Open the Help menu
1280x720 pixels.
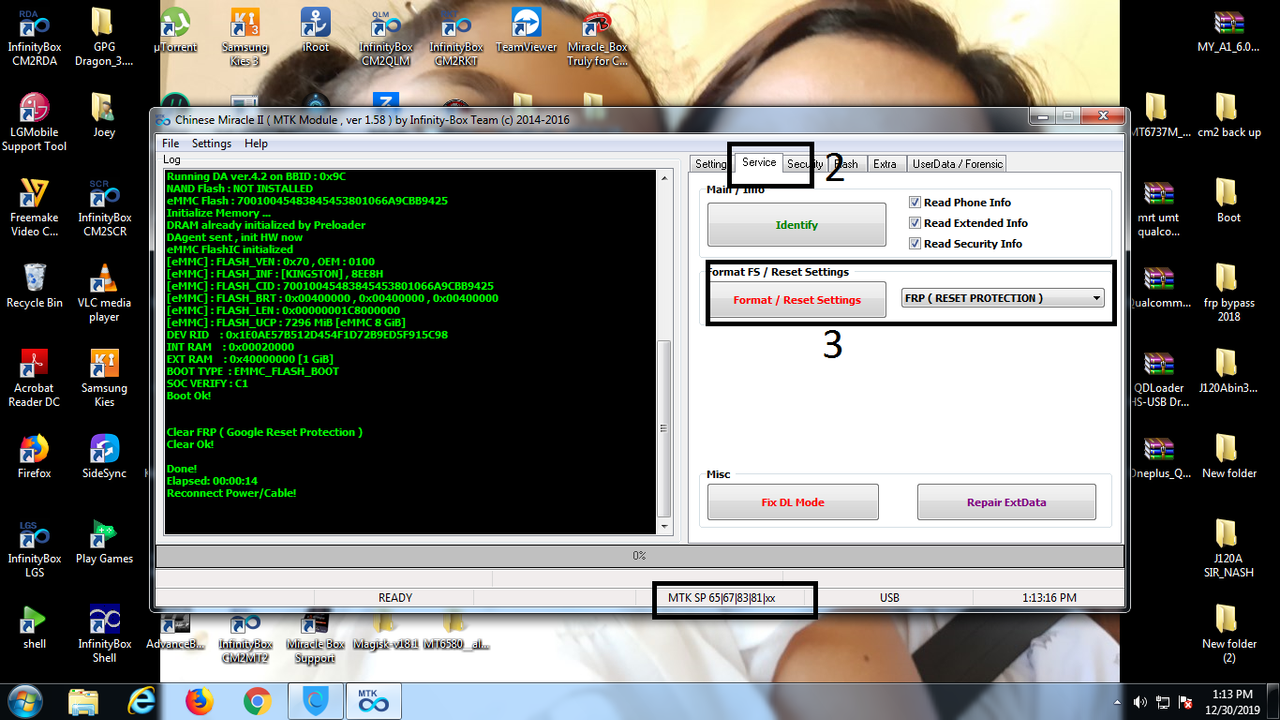click(256, 144)
